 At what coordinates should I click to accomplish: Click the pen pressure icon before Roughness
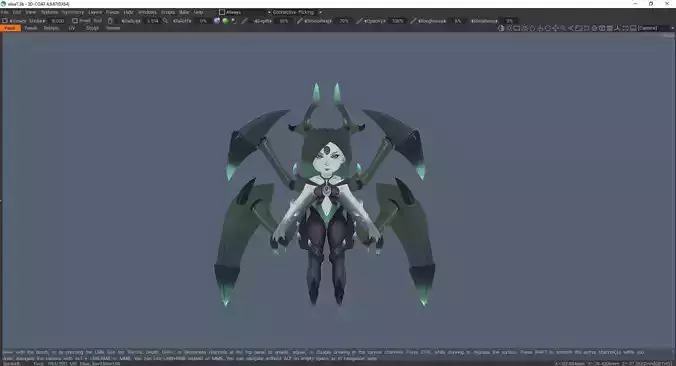(413, 21)
